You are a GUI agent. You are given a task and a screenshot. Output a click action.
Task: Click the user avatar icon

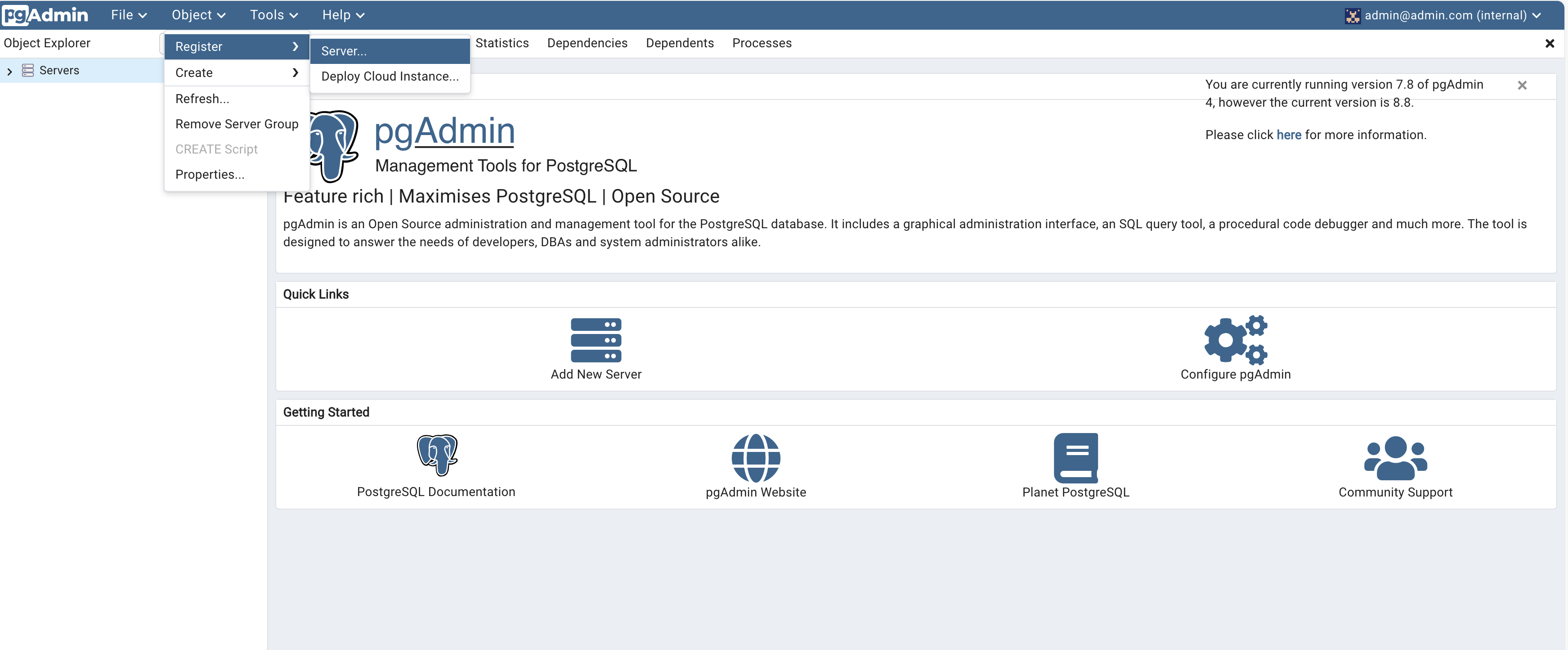pos(1353,16)
